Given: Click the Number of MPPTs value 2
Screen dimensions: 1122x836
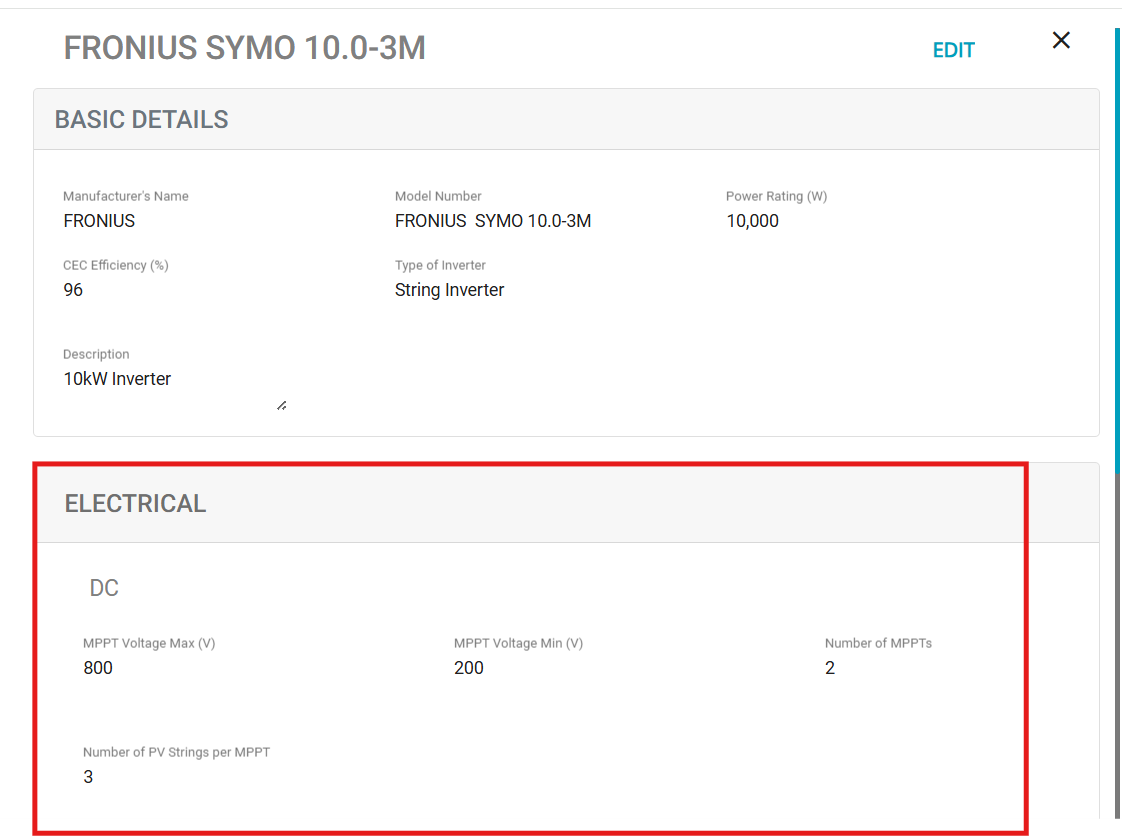Looking at the screenshot, I should click(830, 668).
